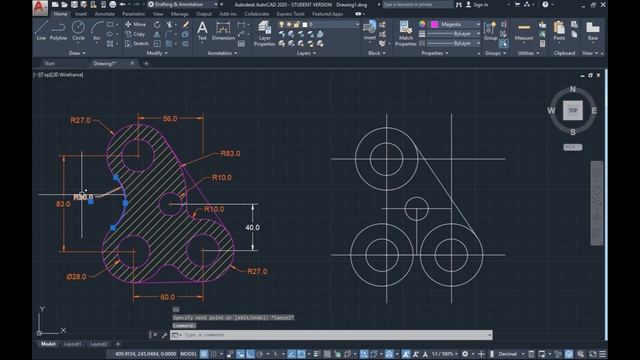
Task: Switch to the Insert ribbon tab
Action: [x=80, y=14]
